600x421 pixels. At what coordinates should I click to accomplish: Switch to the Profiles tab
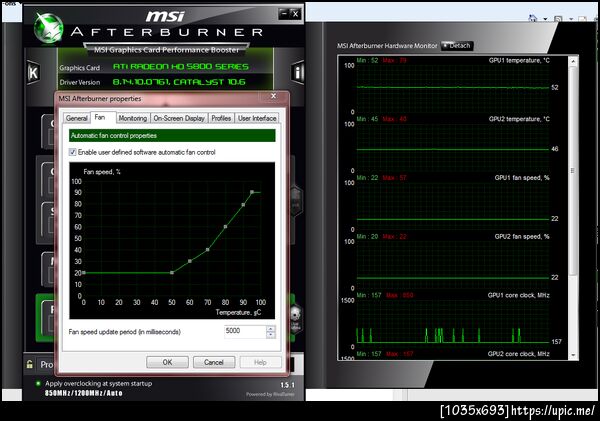tap(221, 118)
